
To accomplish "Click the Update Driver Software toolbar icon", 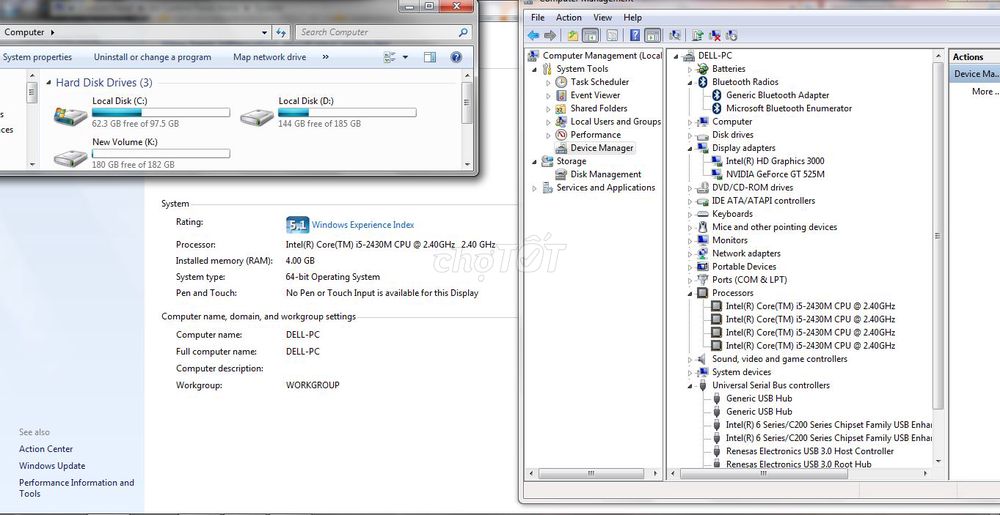I will coord(698,35).
